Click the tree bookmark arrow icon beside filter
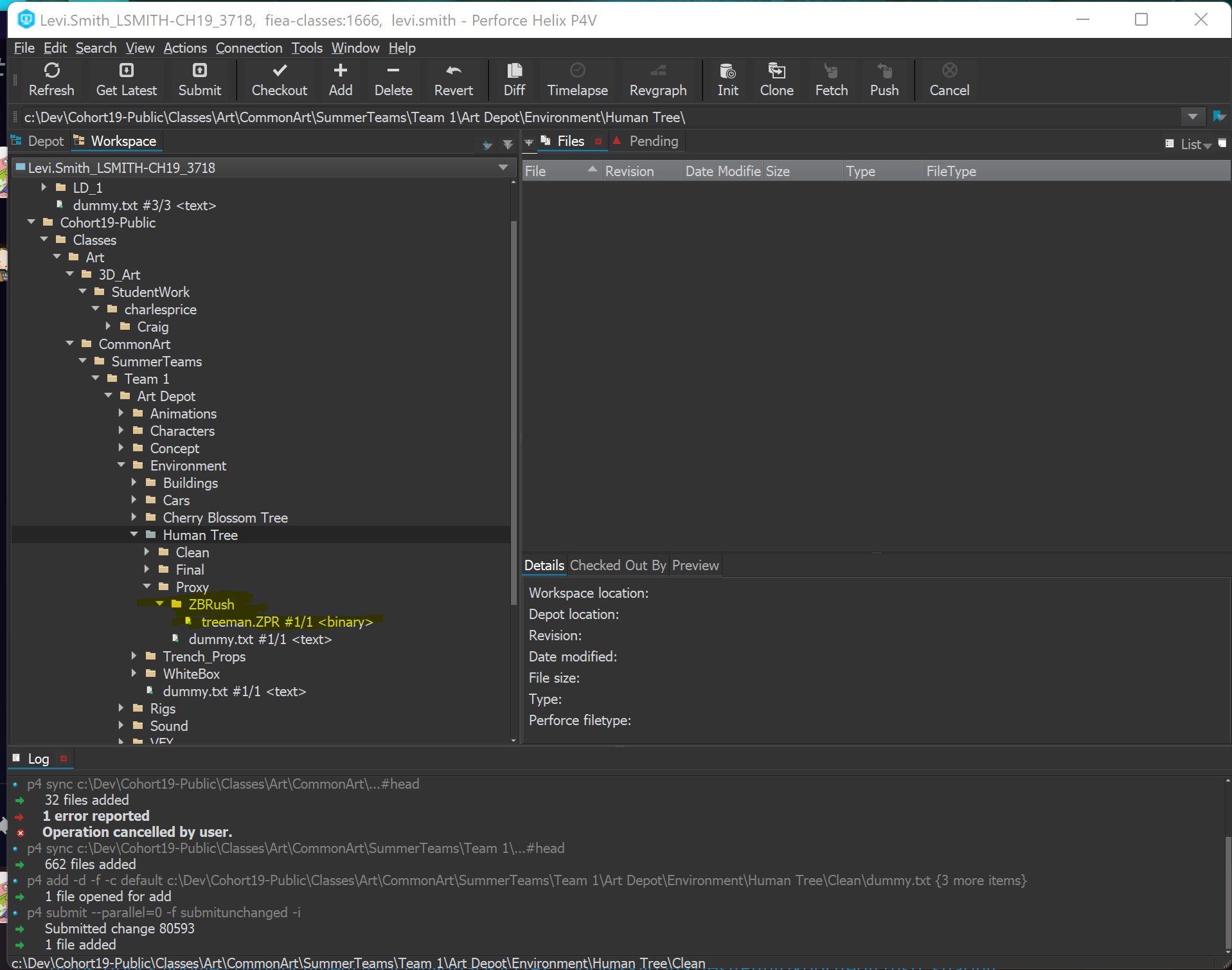 tap(487, 145)
